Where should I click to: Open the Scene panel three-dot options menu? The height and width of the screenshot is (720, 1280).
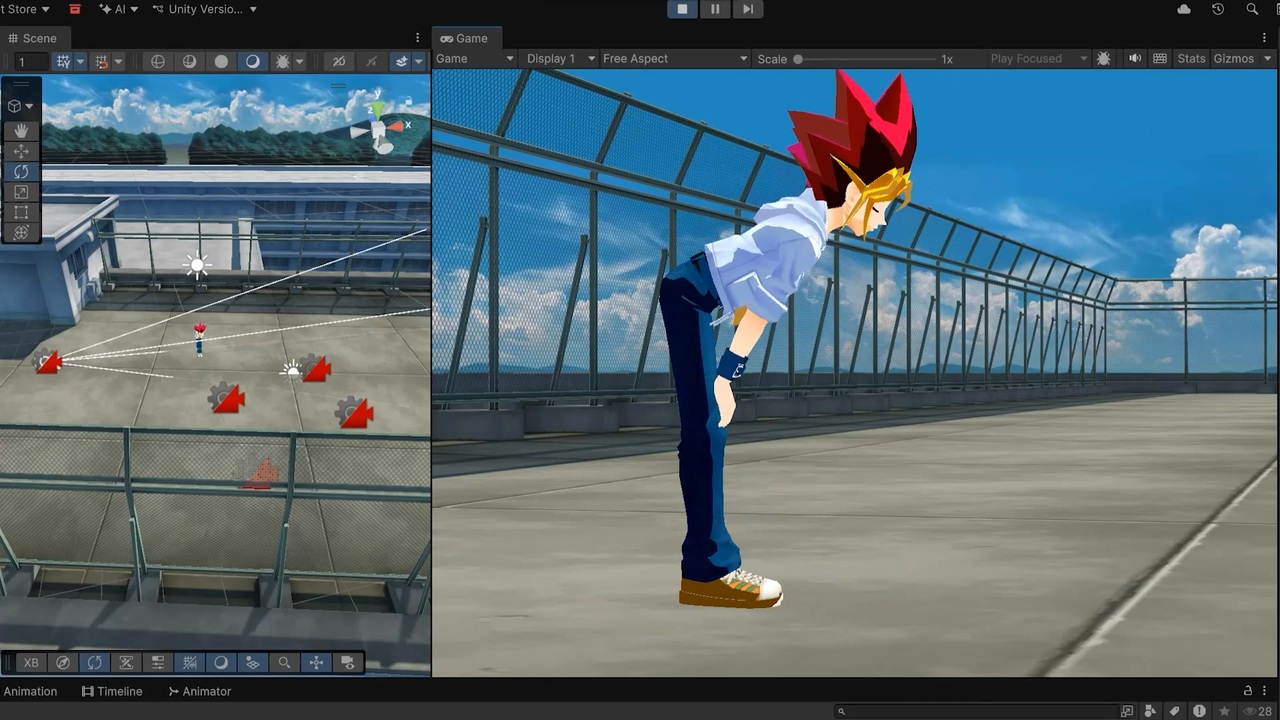(x=418, y=38)
